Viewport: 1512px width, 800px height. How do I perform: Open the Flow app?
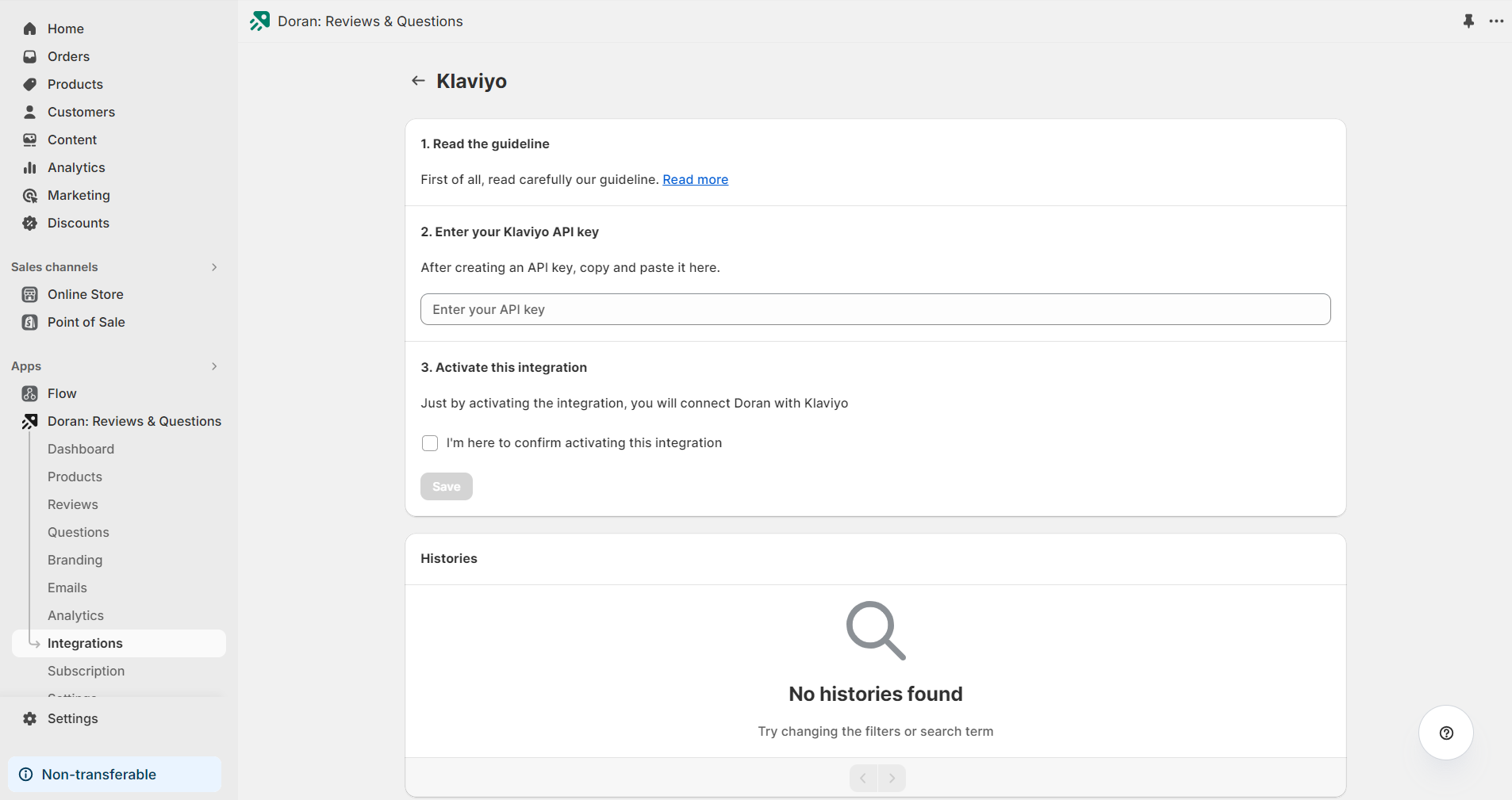coord(62,393)
